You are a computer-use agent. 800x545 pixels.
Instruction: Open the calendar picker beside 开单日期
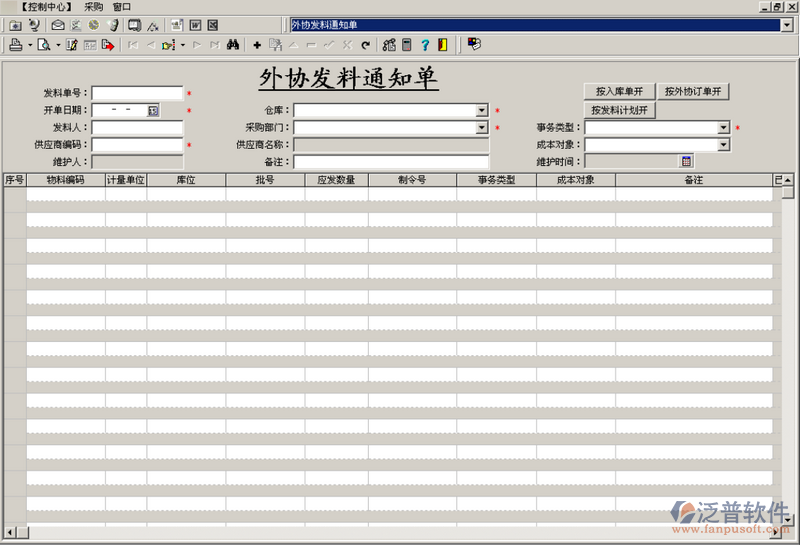coord(153,111)
